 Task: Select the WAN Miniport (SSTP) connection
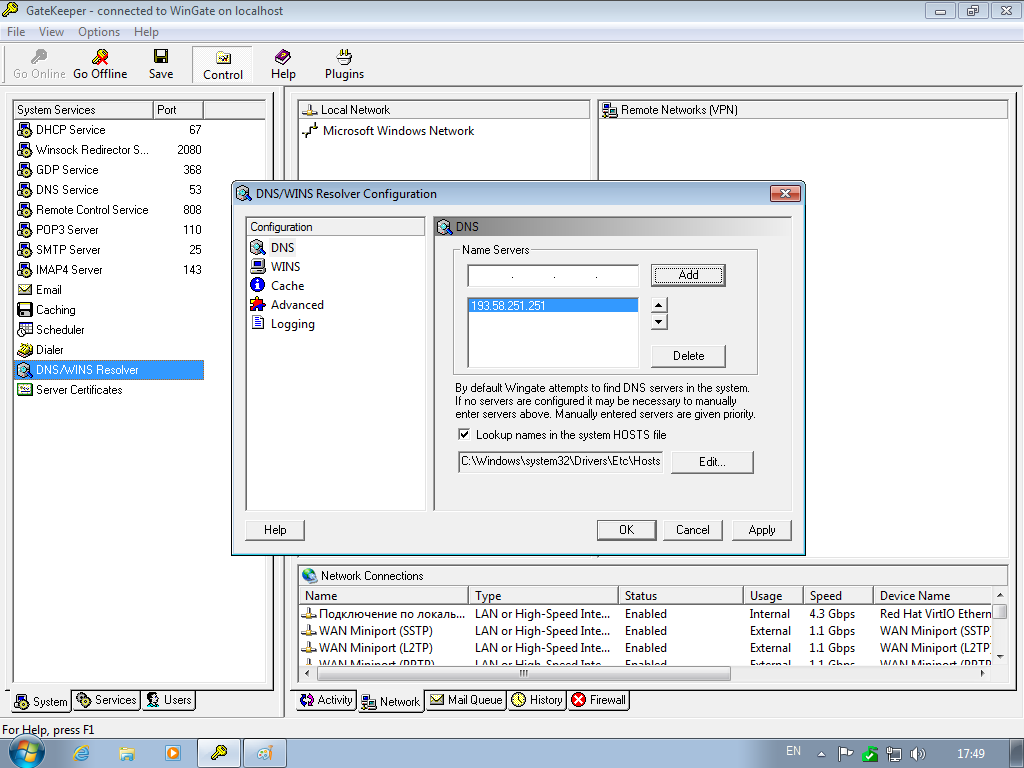367,631
